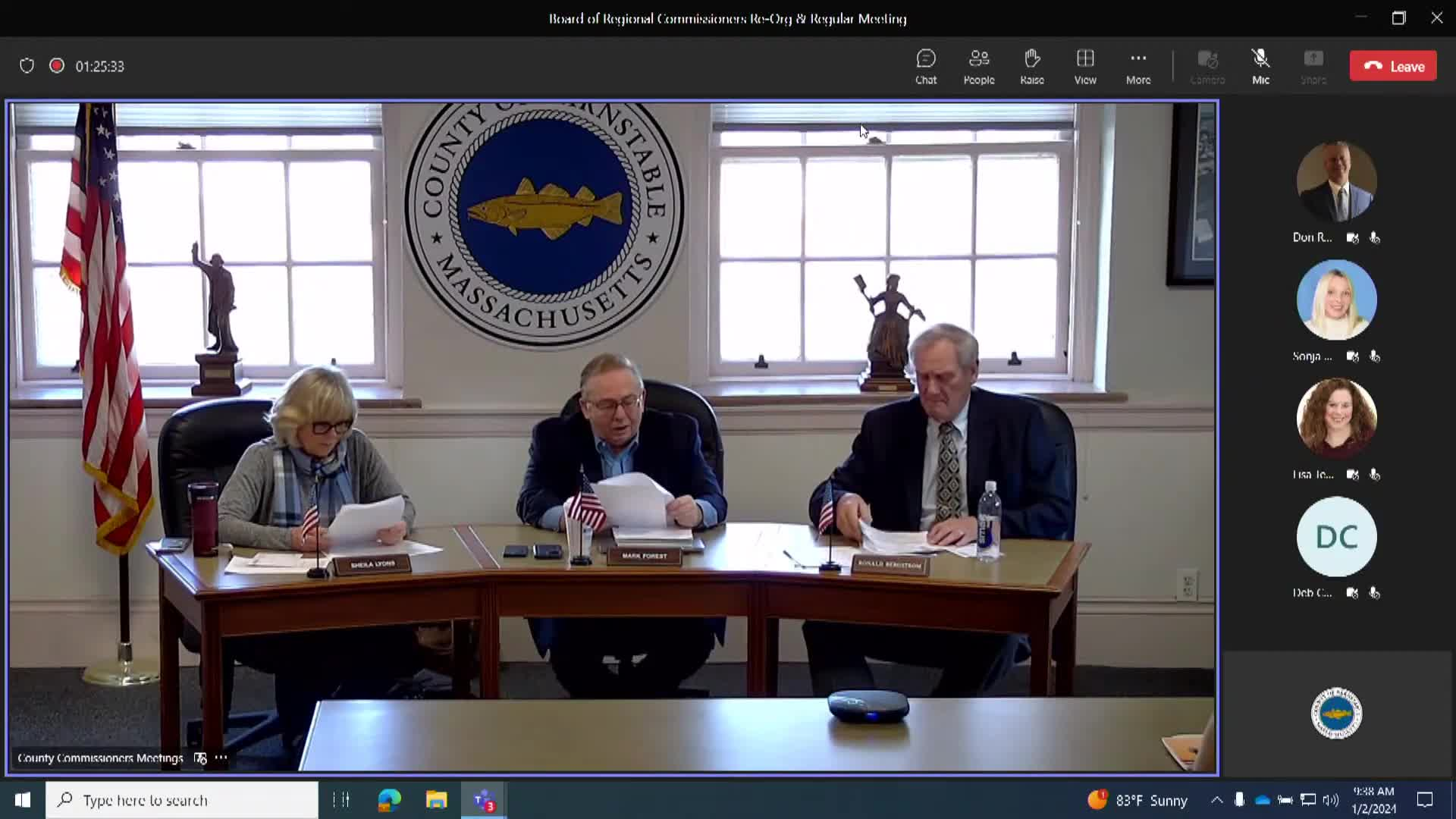Open the View layout options
This screenshot has width=1456, height=819.
point(1085,66)
